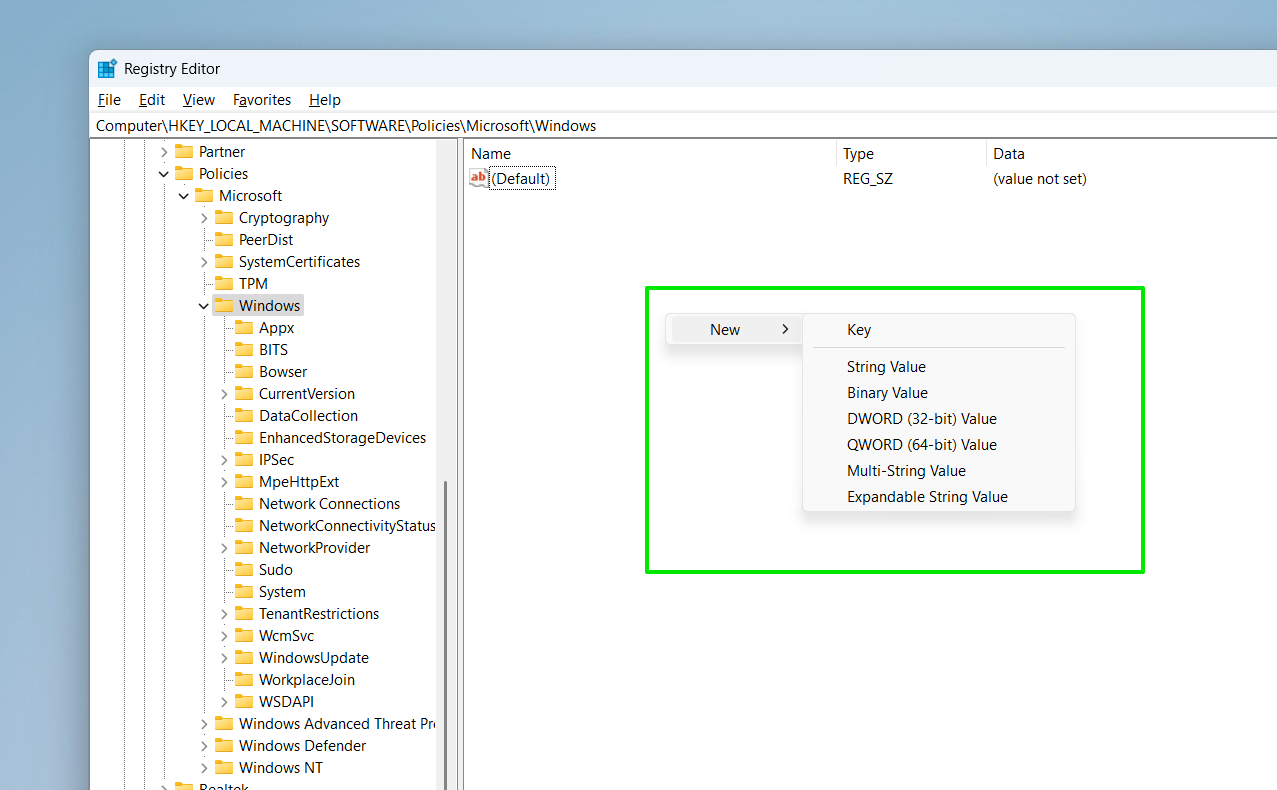The width and height of the screenshot is (1277, 790).
Task: Open the Favorites menu
Action: pos(262,100)
